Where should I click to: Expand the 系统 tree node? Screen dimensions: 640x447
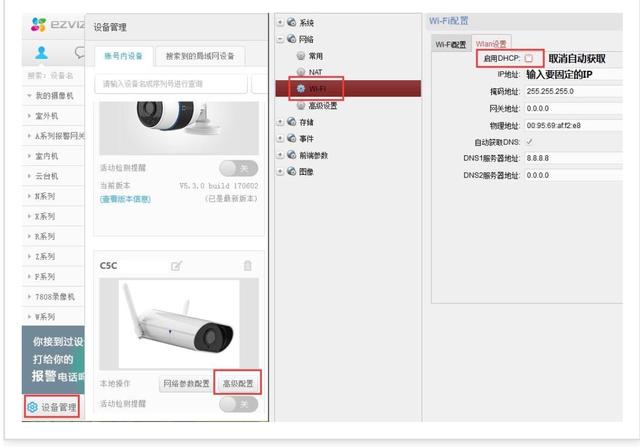tap(280, 22)
